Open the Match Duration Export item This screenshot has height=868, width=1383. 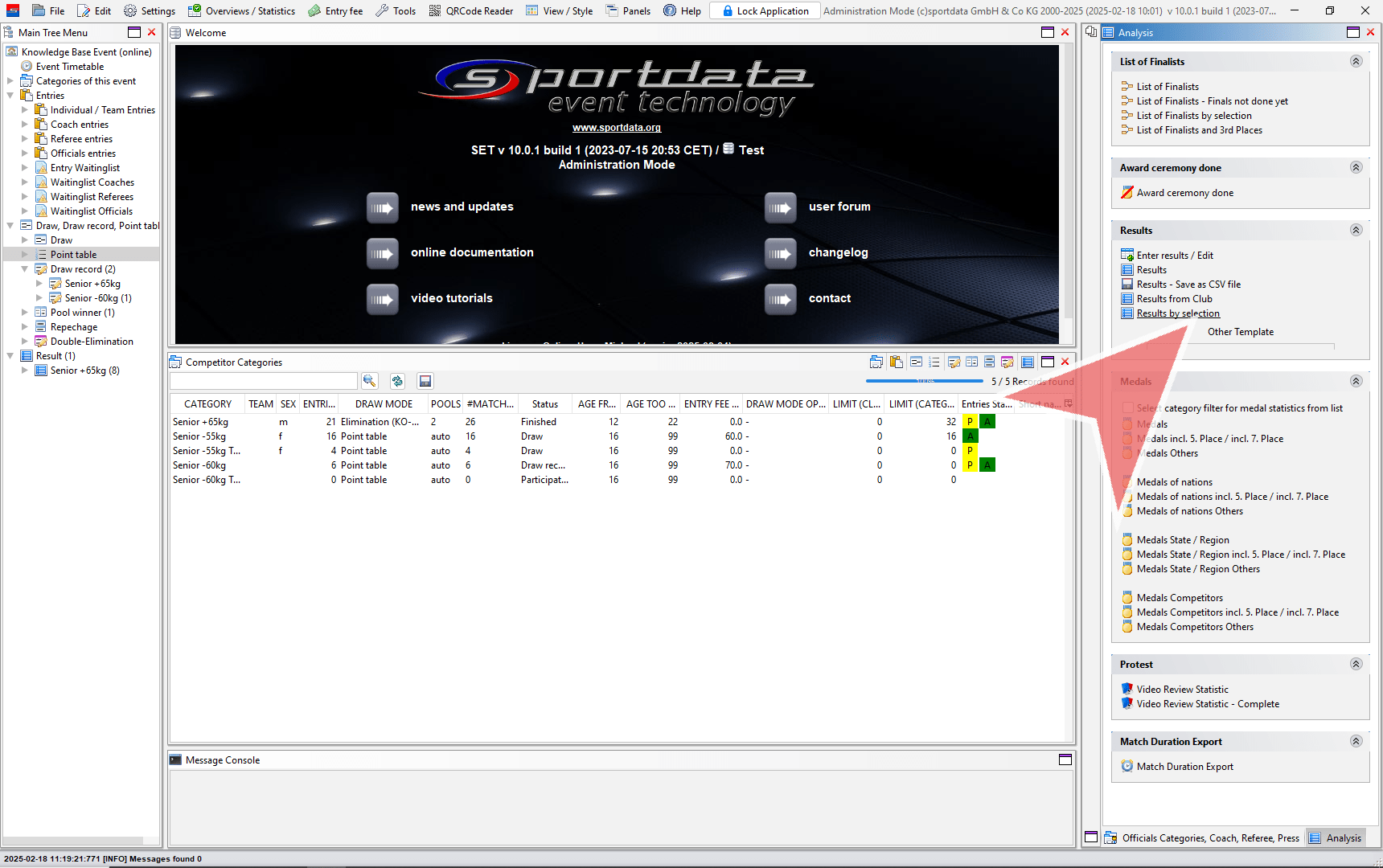pos(1184,767)
